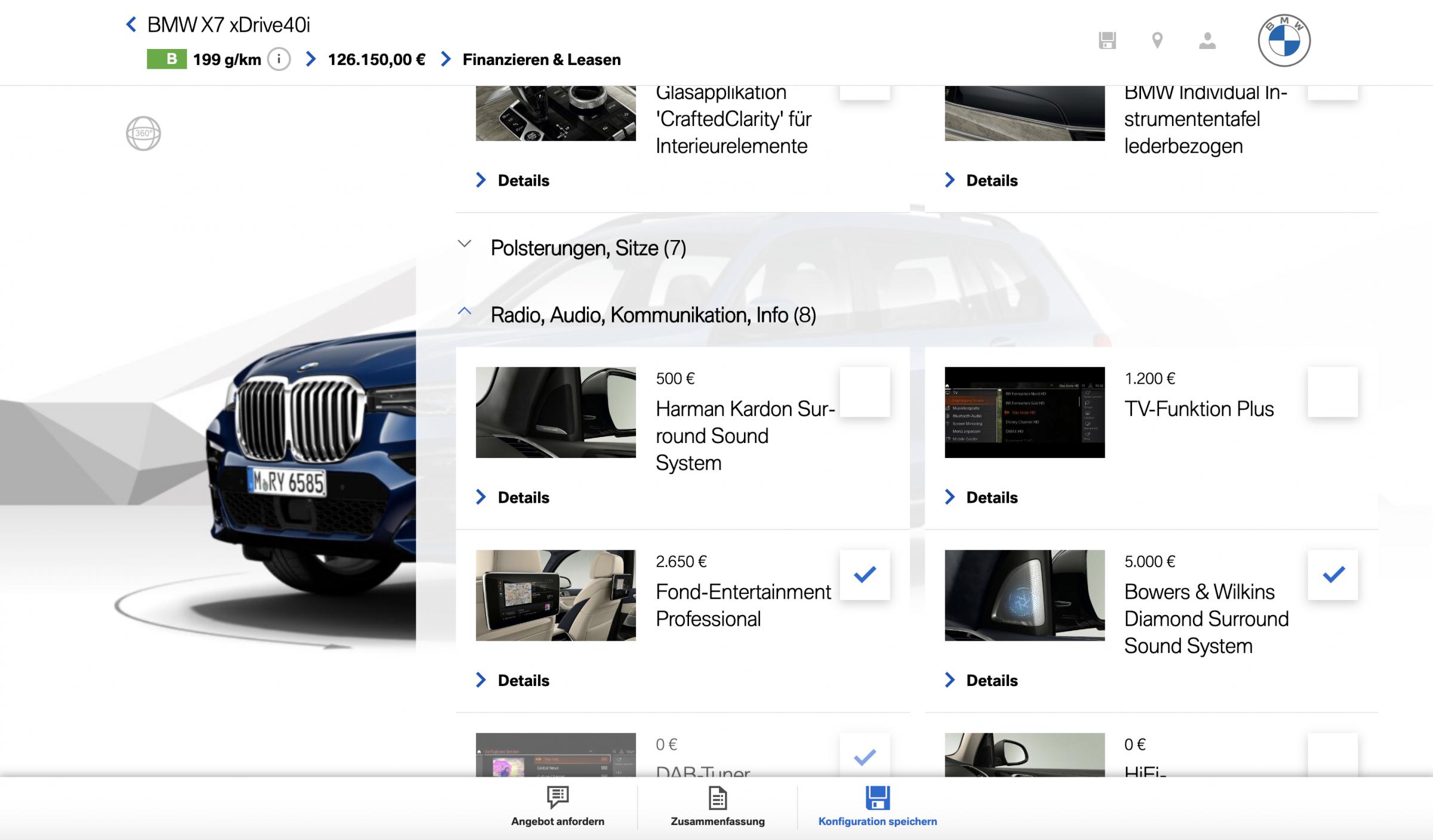The image size is (1433, 840).
Task: Go back using arrow beside BMW X7 xDrive40i
Action: tap(131, 24)
